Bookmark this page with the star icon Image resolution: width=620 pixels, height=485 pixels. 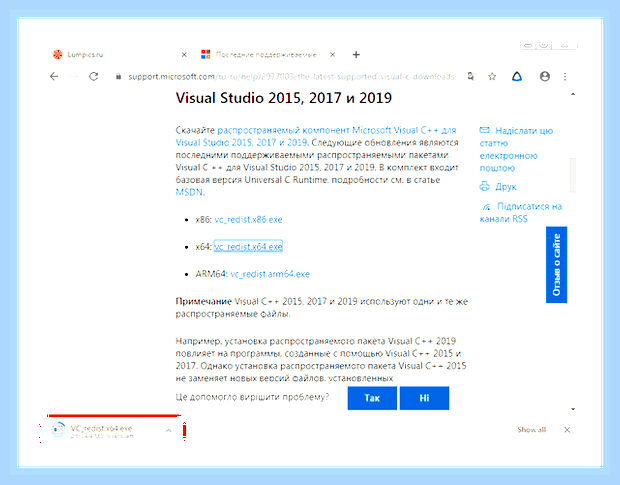pyautogui.click(x=492, y=76)
